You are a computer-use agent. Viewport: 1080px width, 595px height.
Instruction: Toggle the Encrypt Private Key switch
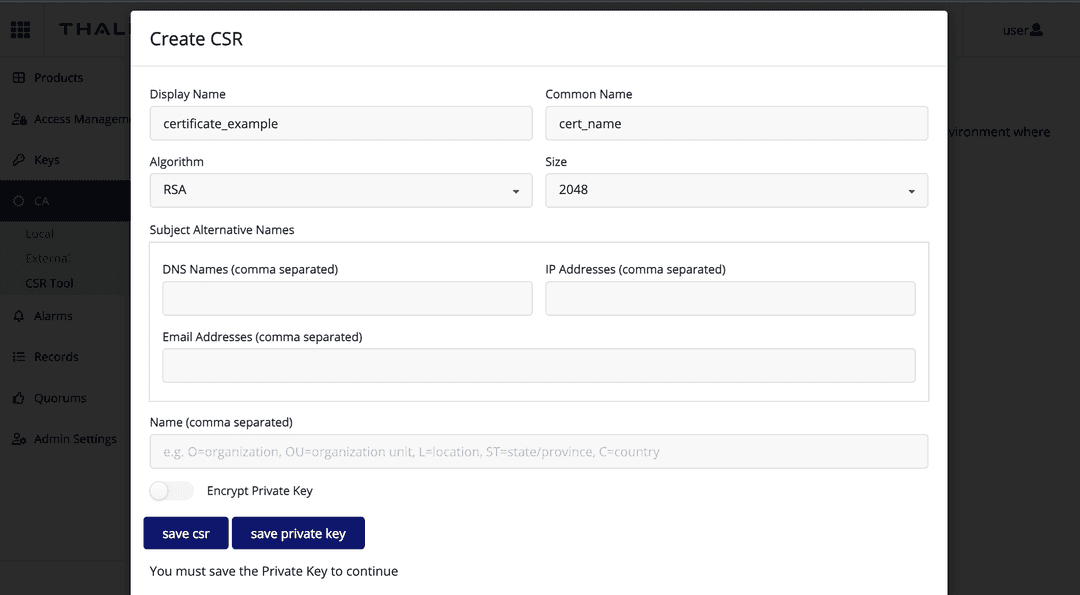tap(172, 491)
